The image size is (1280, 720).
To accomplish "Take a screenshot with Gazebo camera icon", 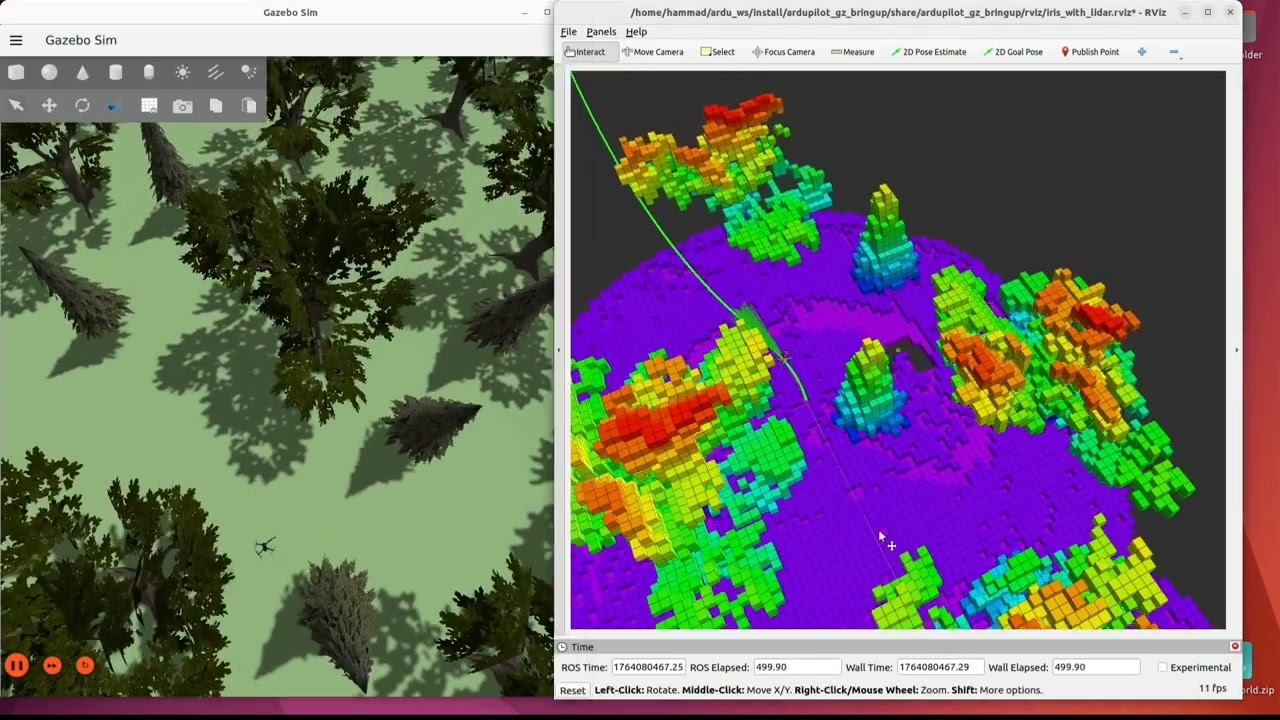I will coord(182,105).
